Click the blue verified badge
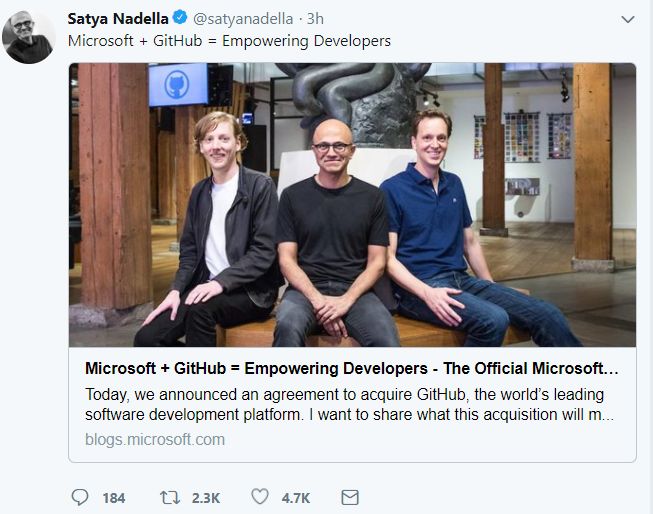653x514 pixels. [179, 17]
